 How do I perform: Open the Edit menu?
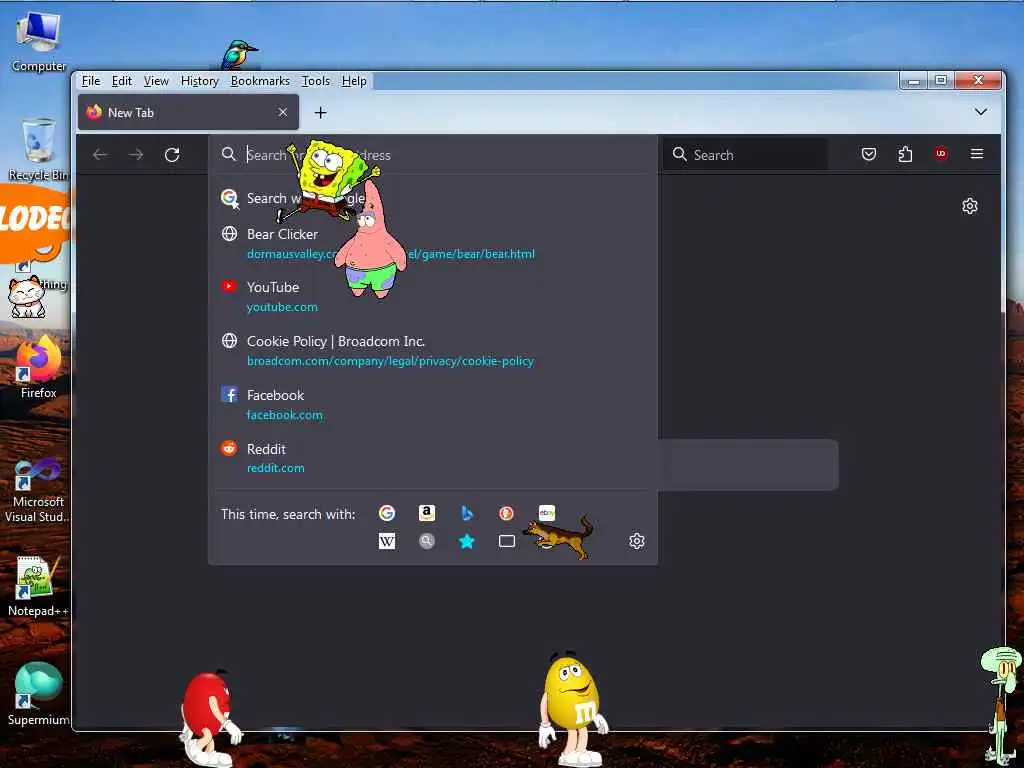coord(121,81)
